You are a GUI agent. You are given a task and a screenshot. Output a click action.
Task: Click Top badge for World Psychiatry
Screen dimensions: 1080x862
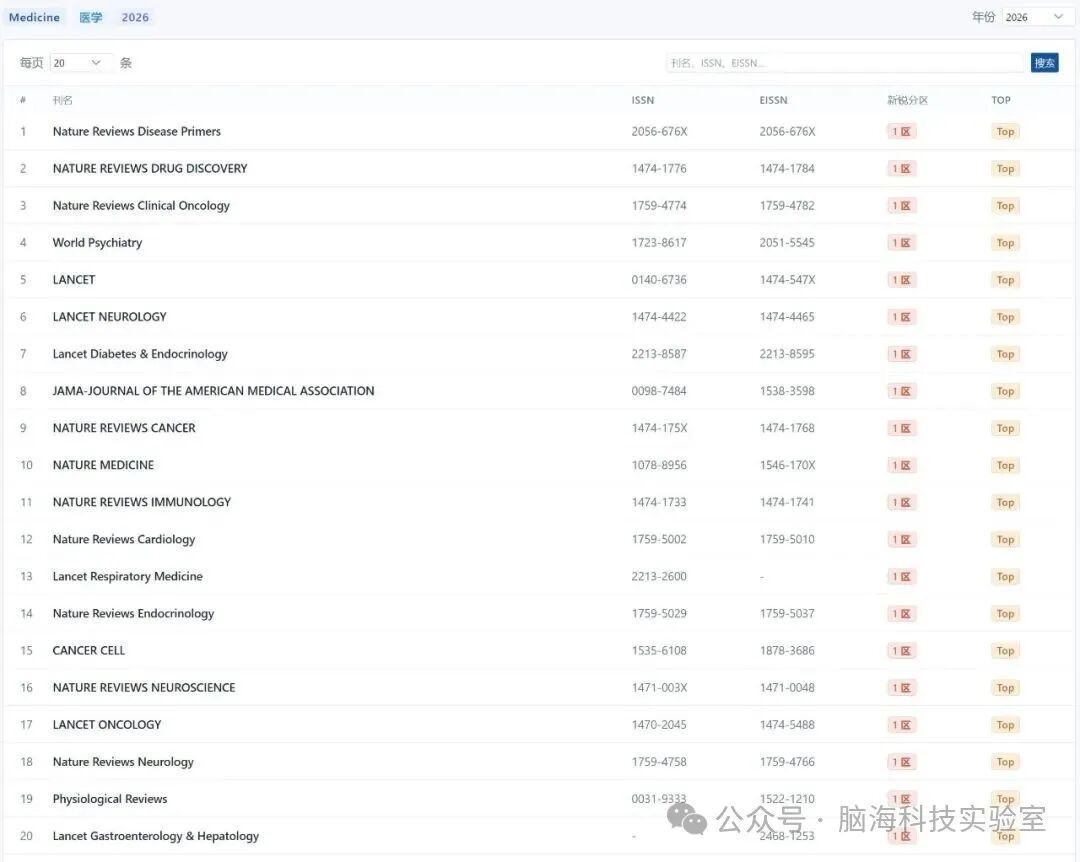click(1005, 243)
